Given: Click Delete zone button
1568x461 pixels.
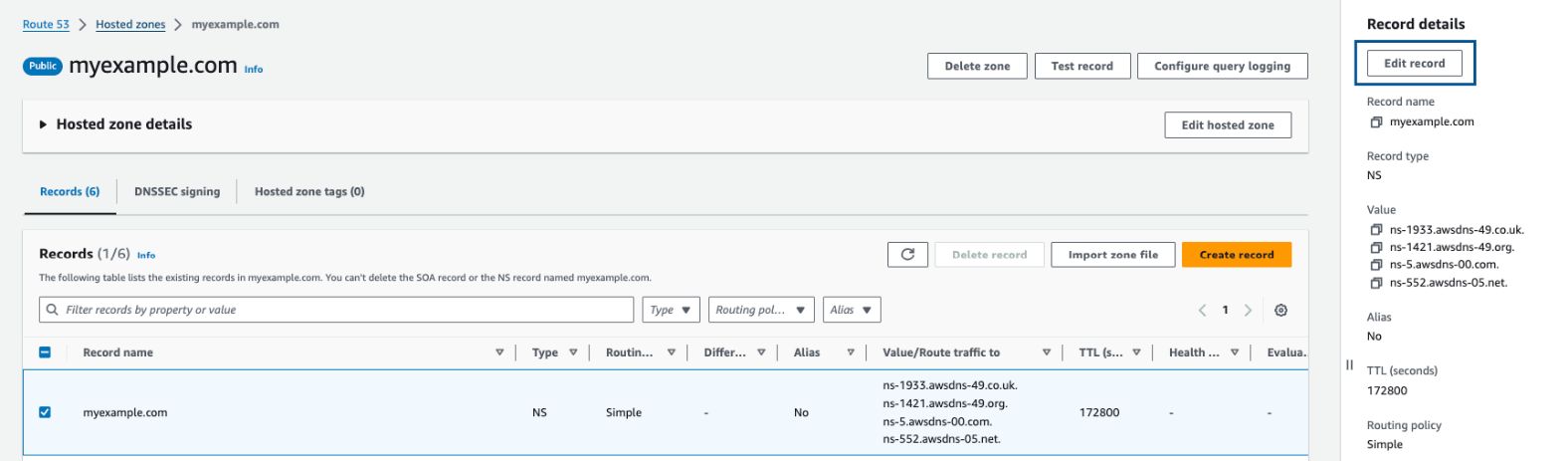Looking at the screenshot, I should pyautogui.click(x=977, y=66).
